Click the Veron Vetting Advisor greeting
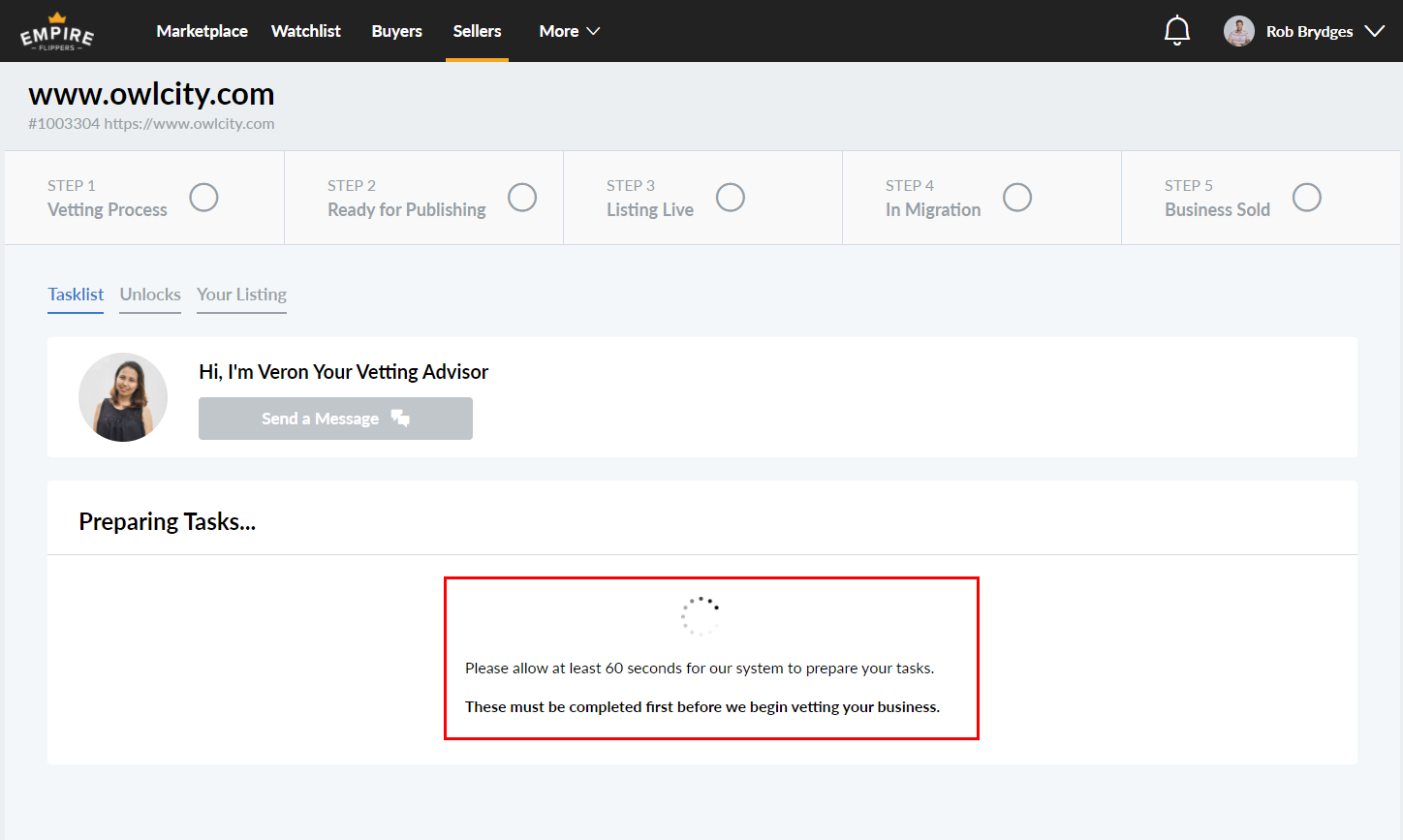1403x840 pixels. (344, 372)
